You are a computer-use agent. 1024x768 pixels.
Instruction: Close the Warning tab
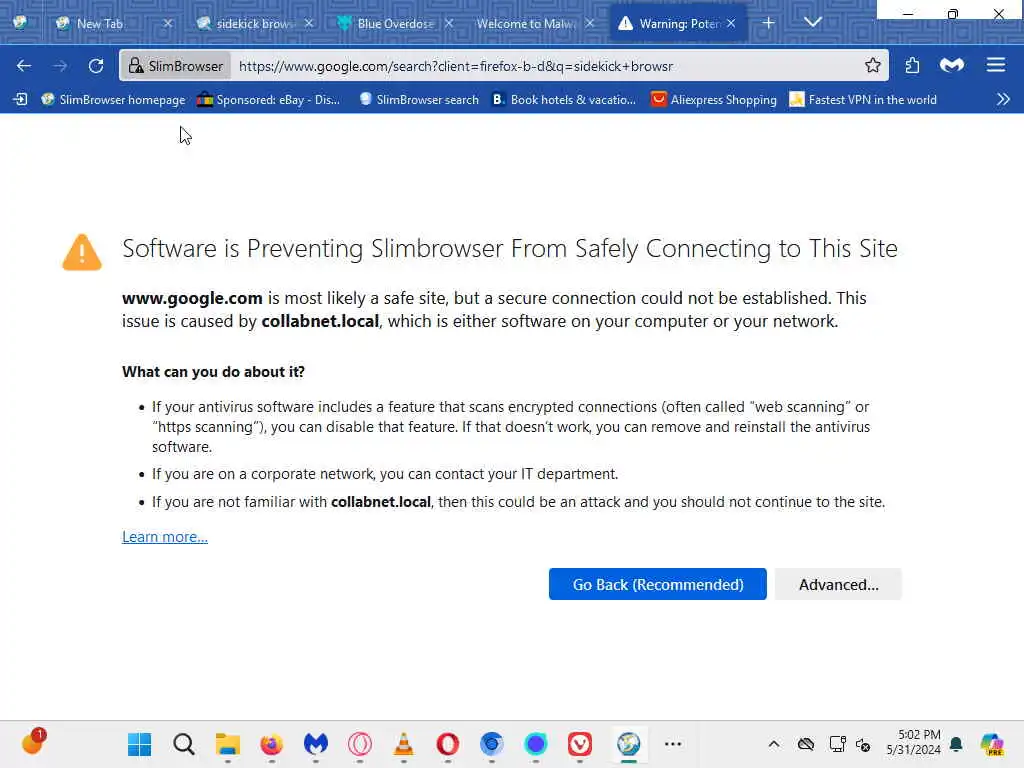pyautogui.click(x=731, y=24)
